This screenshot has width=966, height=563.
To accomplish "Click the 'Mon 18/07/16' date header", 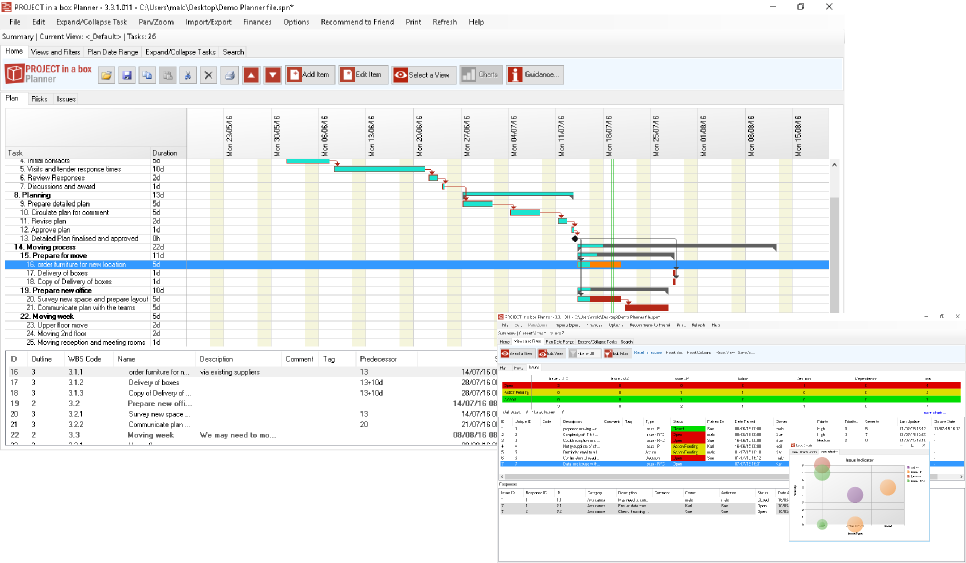I will (x=609, y=135).
